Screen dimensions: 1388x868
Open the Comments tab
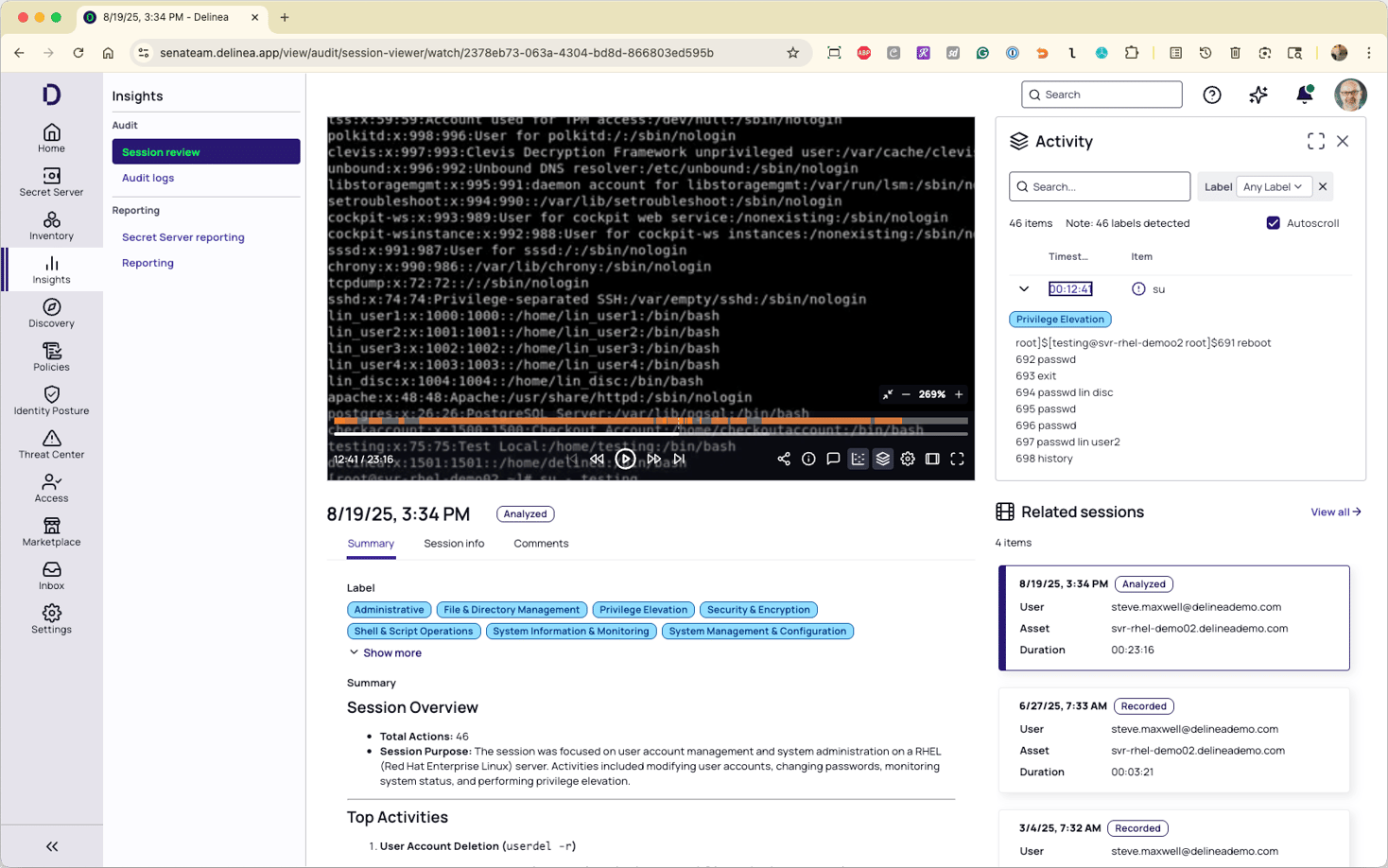click(x=540, y=544)
